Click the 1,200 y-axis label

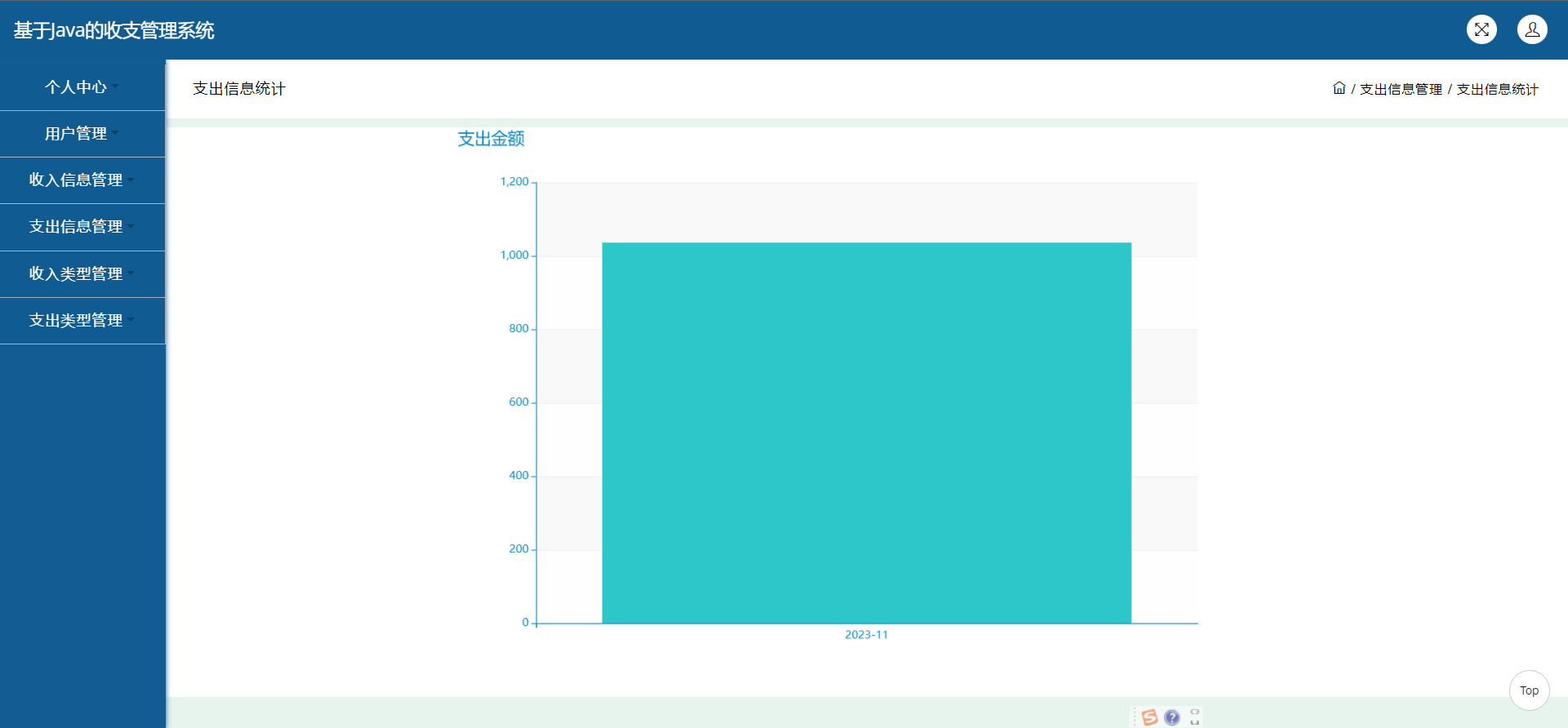coord(514,182)
